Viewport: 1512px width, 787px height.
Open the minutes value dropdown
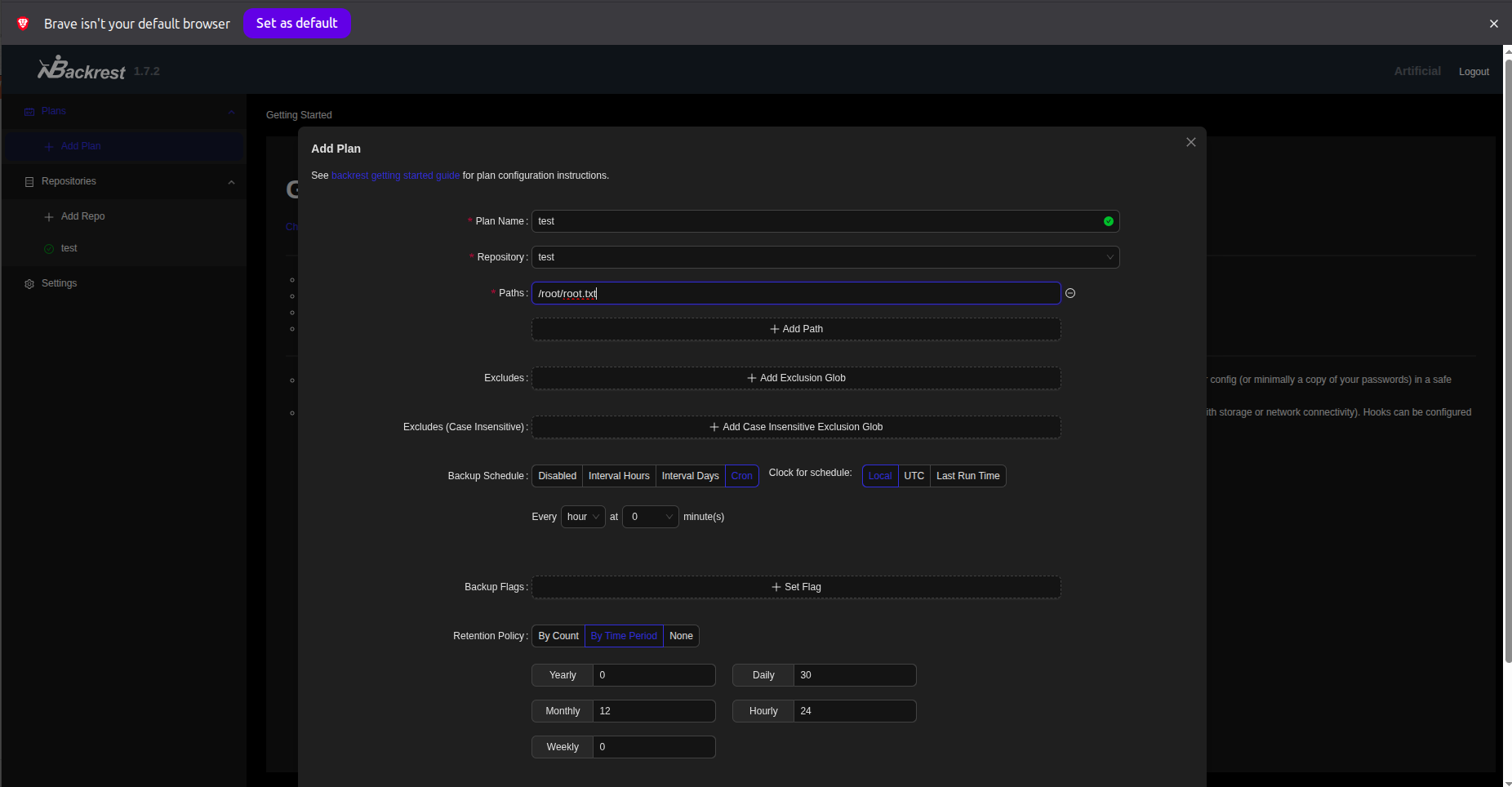point(651,517)
